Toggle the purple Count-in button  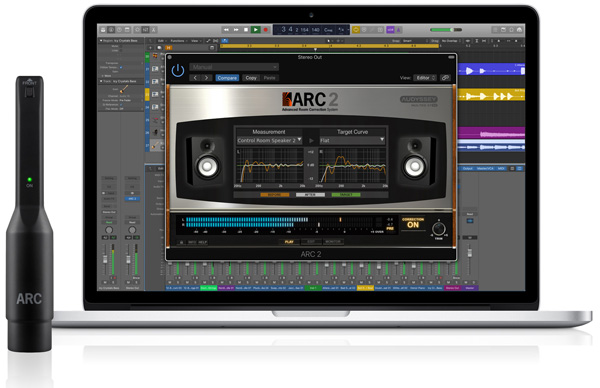[390, 30]
